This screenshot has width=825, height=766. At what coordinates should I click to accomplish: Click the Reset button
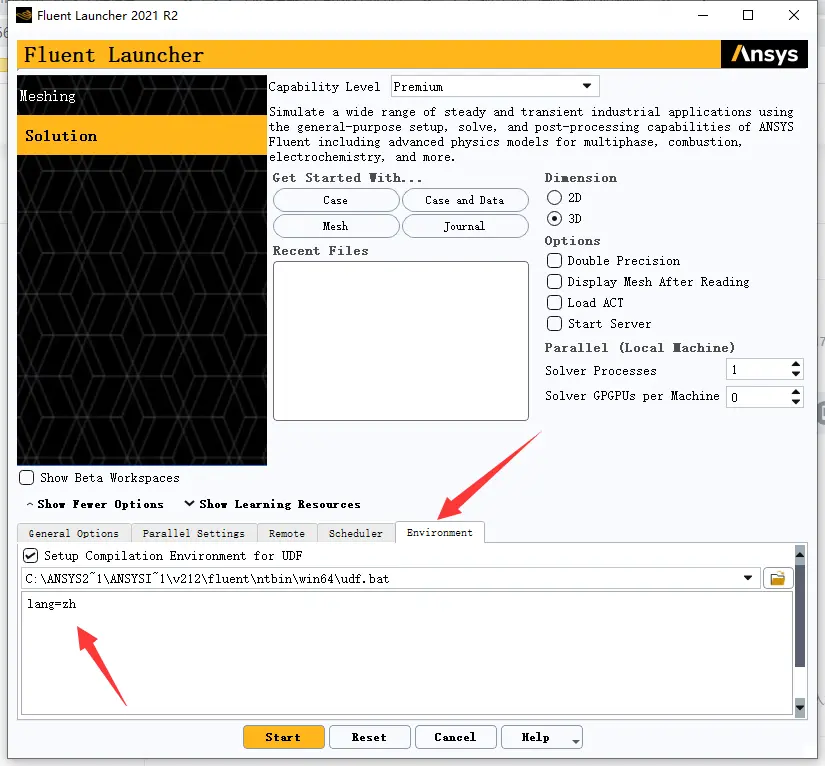click(x=369, y=737)
